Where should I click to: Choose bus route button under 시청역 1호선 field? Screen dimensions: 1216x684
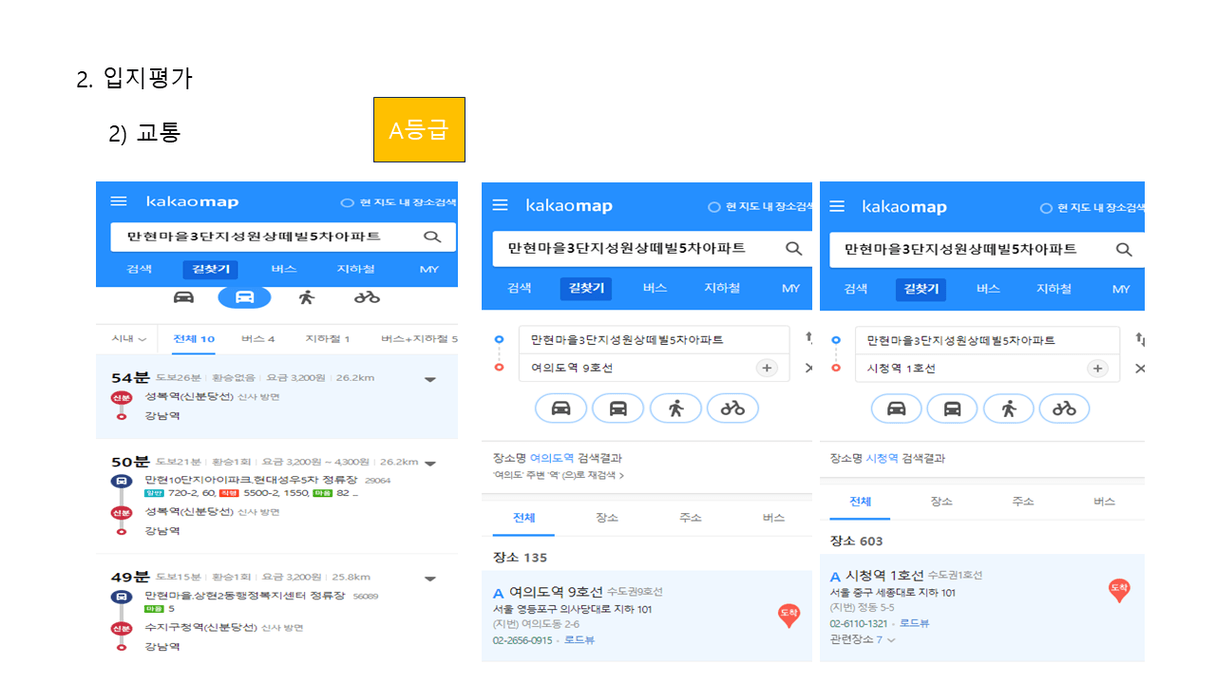pos(953,408)
